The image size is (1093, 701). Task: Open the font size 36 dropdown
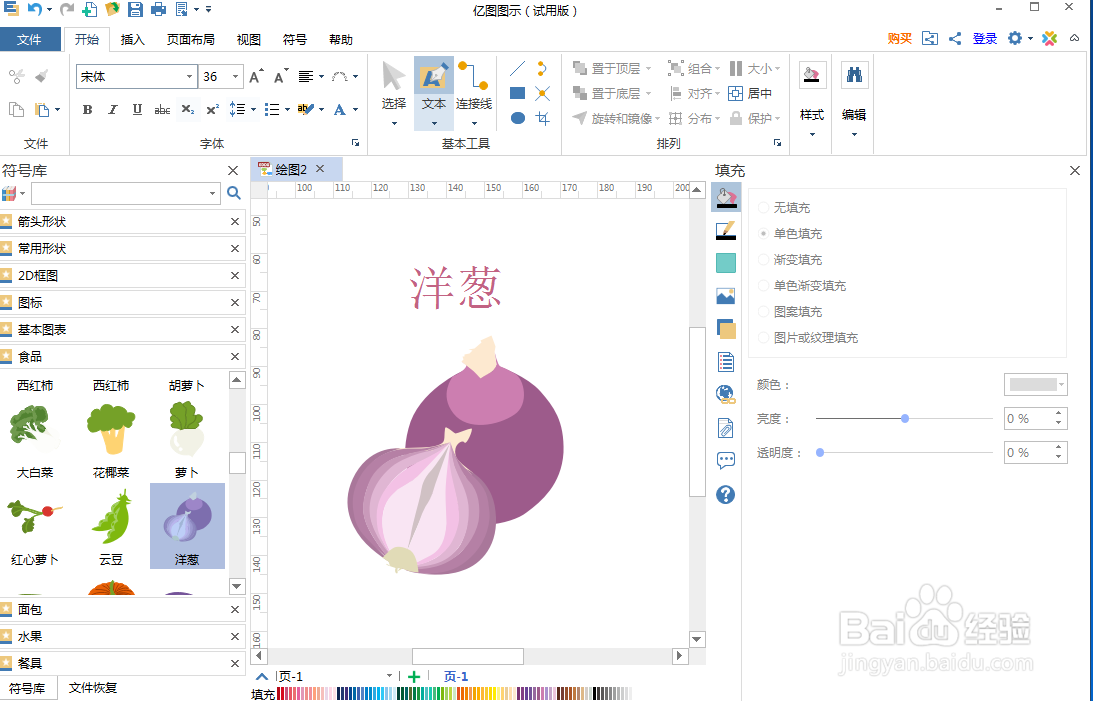coord(236,77)
